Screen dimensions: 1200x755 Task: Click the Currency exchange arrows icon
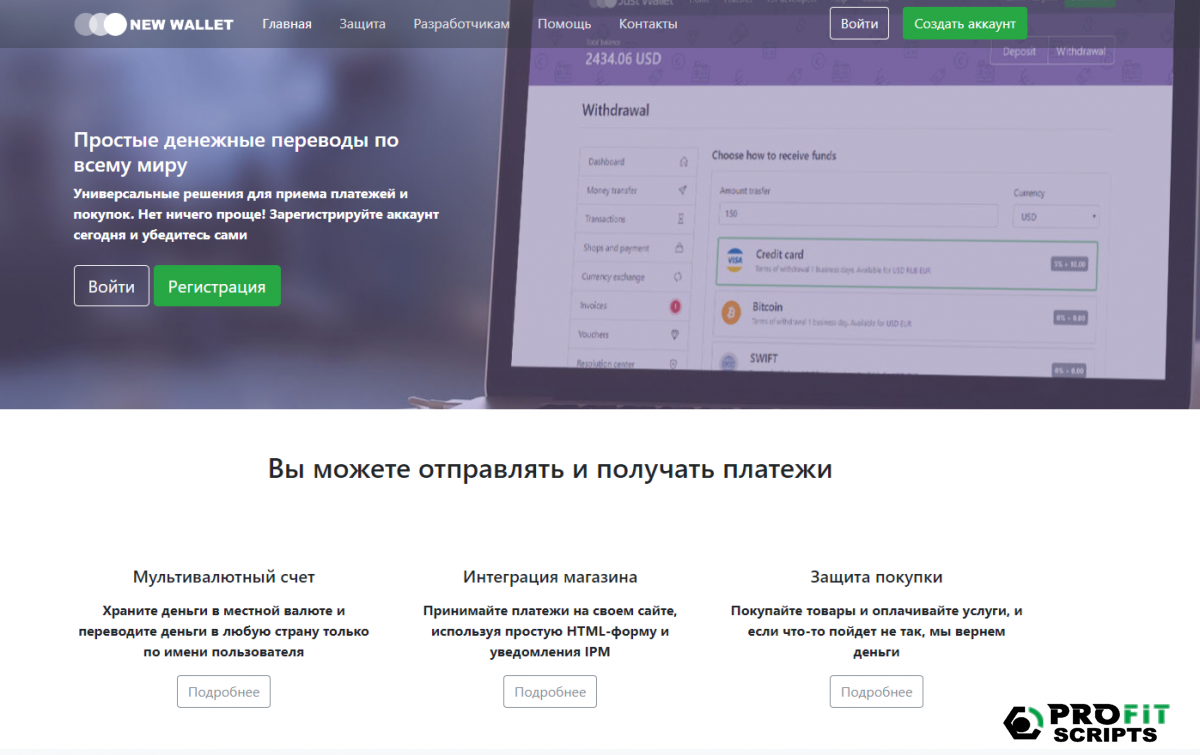click(677, 277)
